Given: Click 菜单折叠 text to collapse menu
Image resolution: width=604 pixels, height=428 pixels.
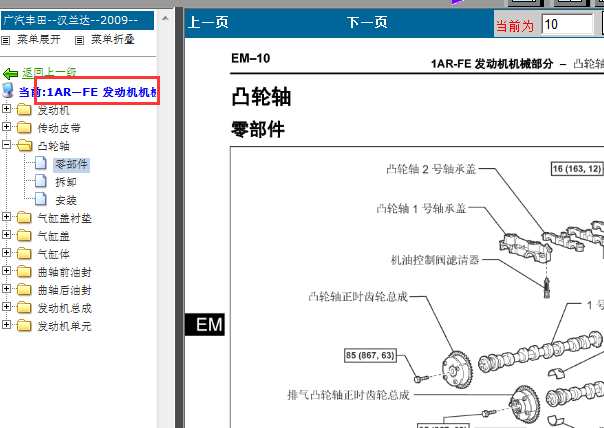Looking at the screenshot, I should (113, 39).
